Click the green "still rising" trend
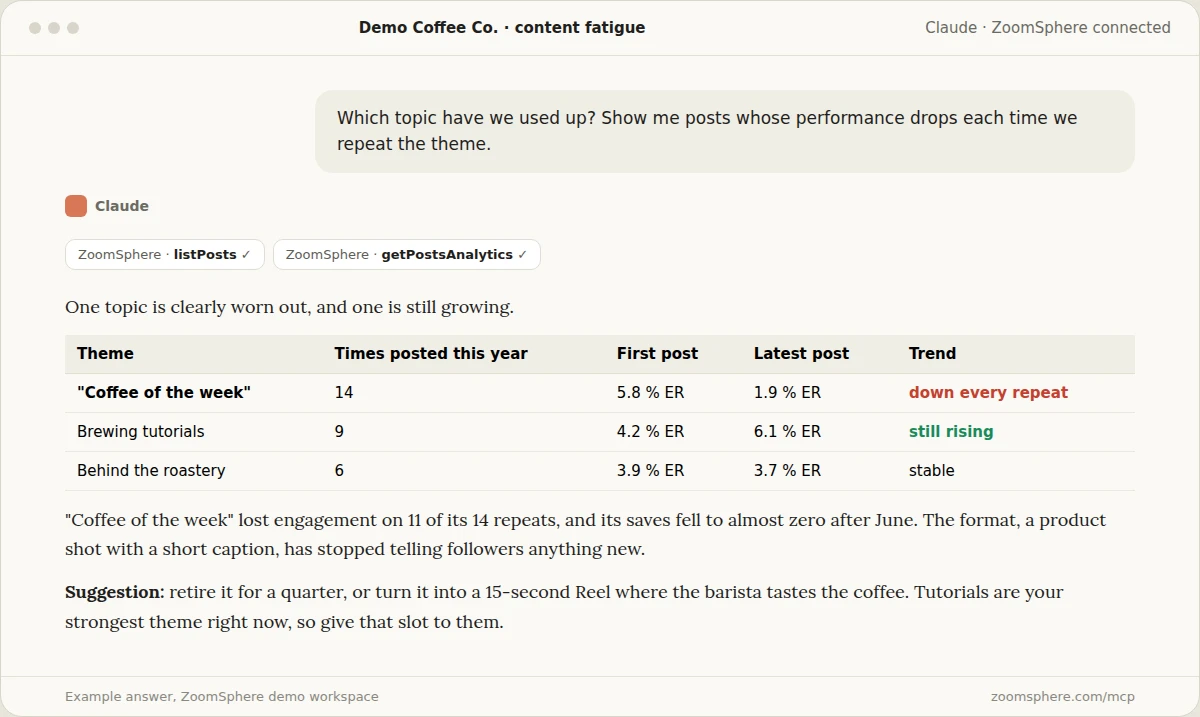 [x=951, y=432]
